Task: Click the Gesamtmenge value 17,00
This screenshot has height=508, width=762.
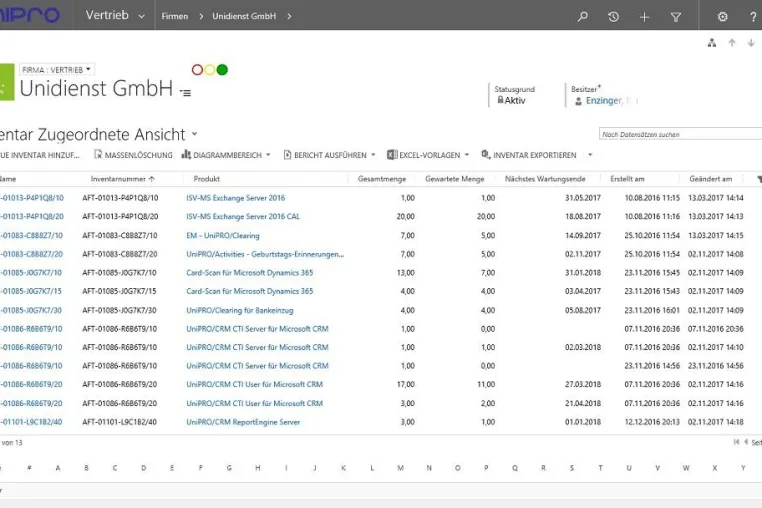Action: coord(405,384)
